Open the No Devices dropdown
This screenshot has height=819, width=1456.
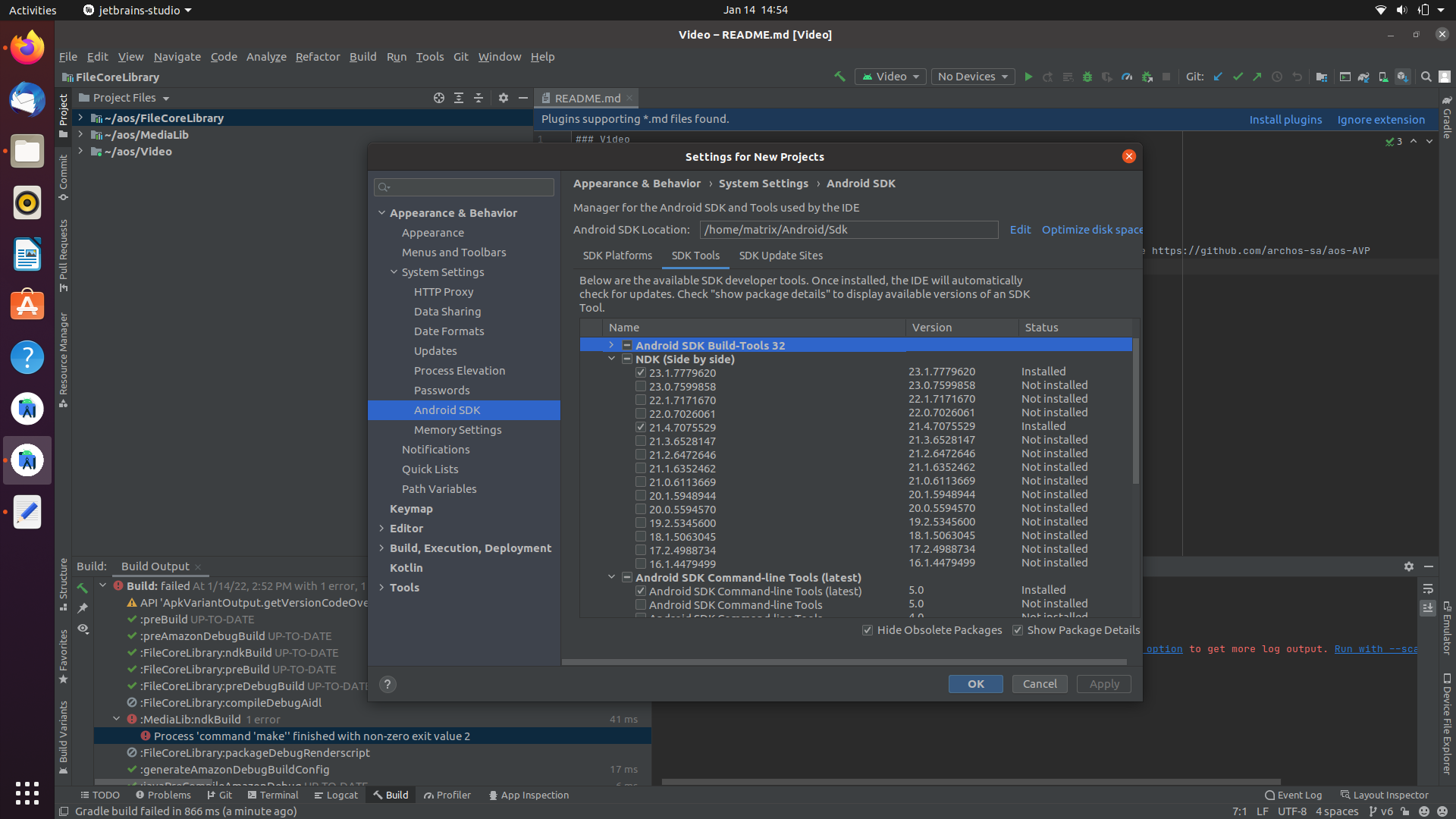click(x=972, y=77)
